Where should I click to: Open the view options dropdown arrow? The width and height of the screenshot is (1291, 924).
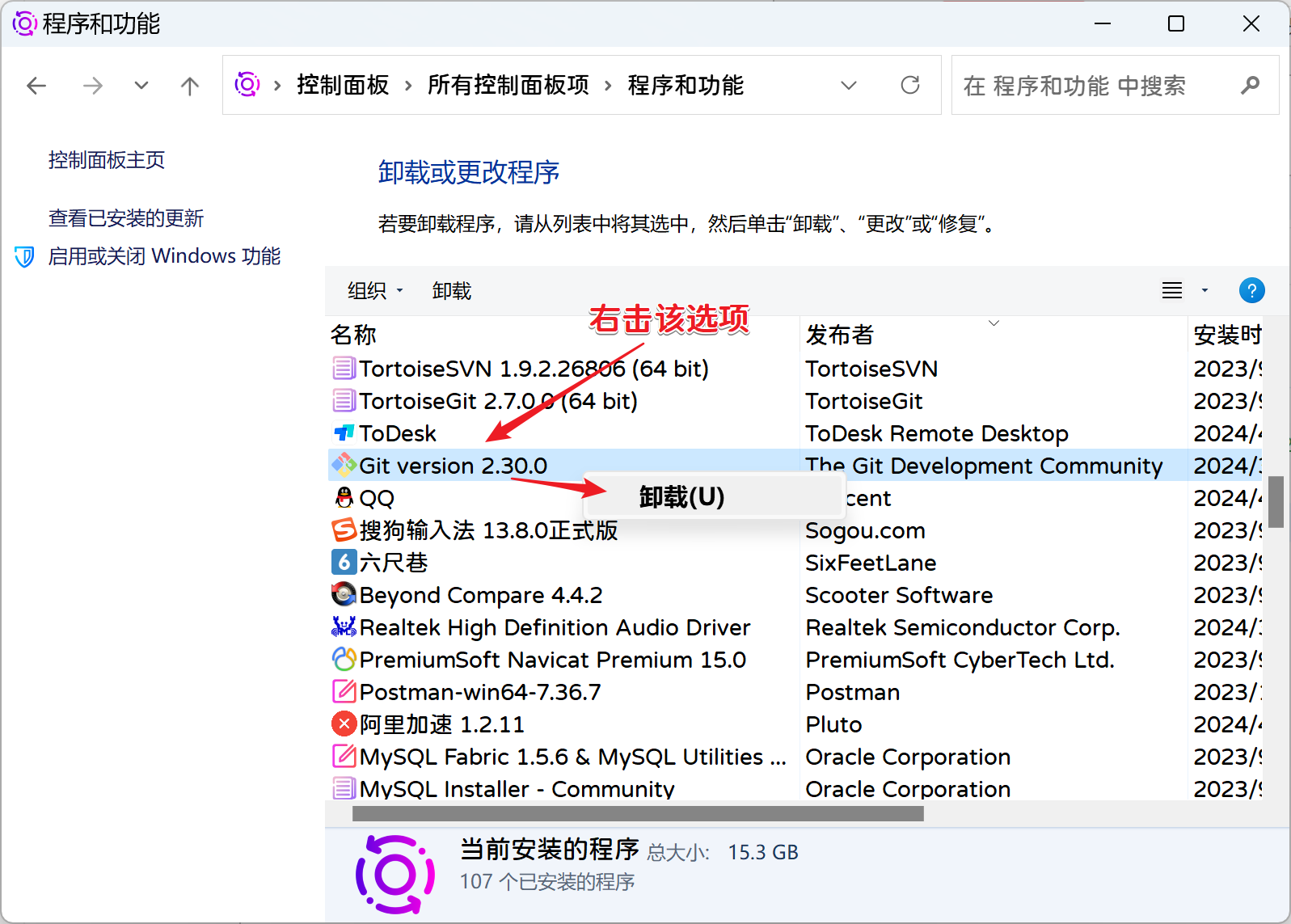[x=1205, y=290]
